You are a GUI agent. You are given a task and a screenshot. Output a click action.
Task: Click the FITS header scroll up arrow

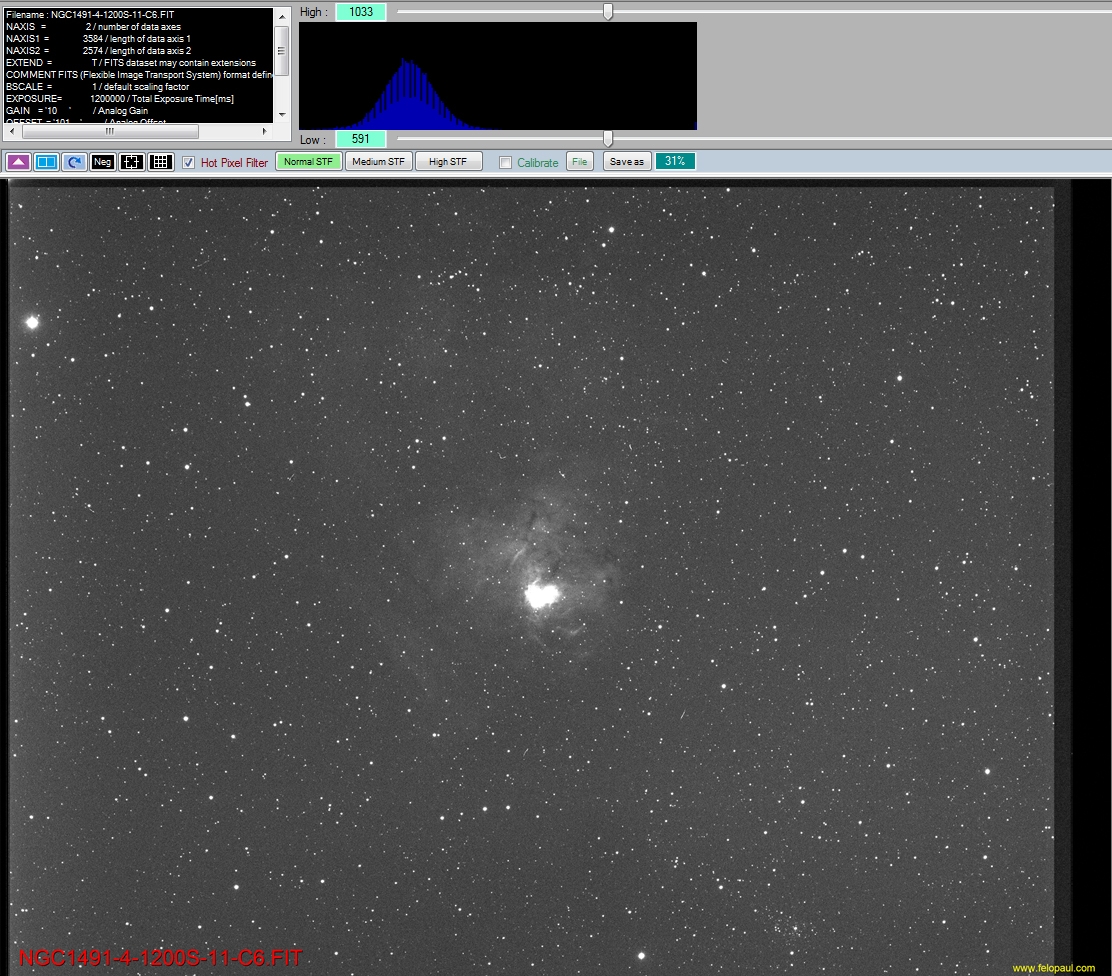point(282,16)
